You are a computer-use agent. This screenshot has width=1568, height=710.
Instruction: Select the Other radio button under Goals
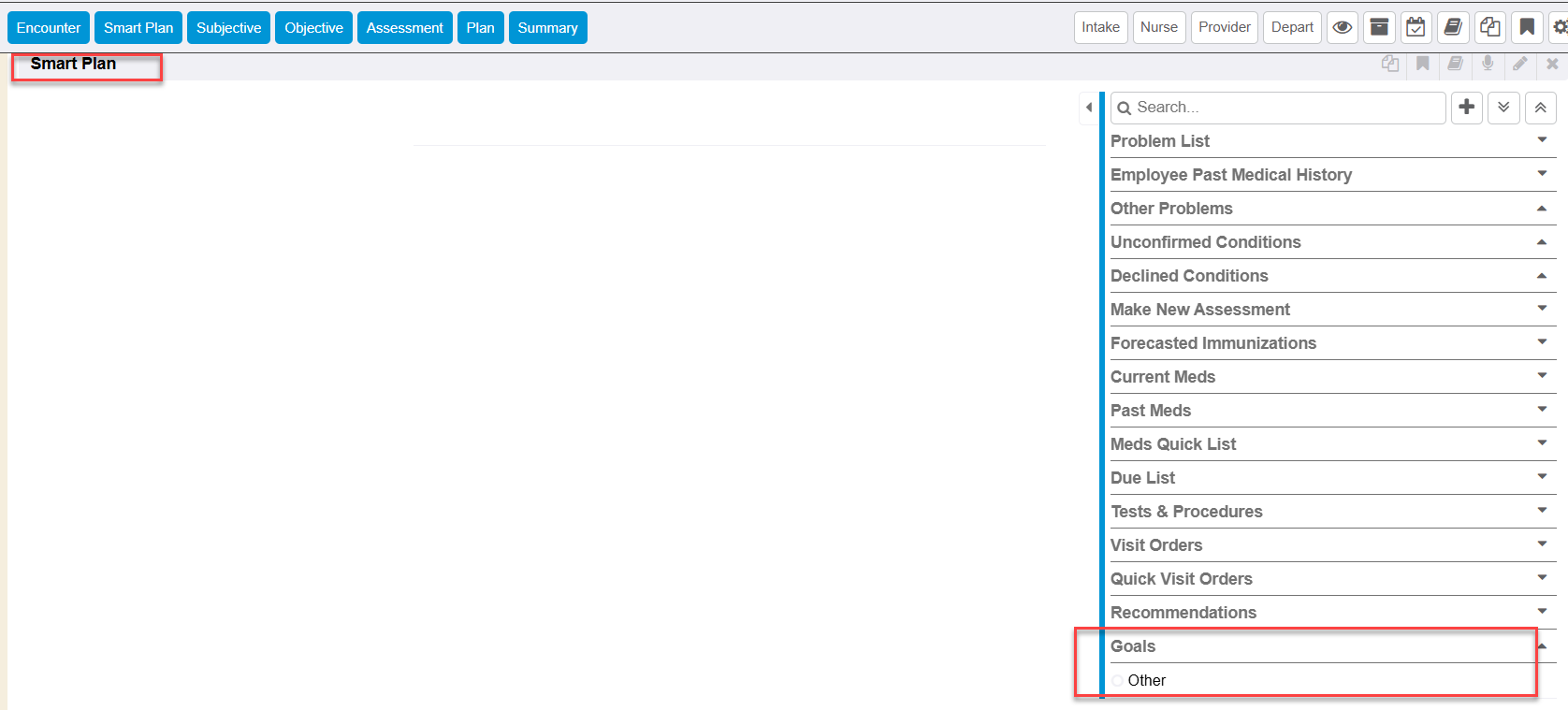1118,681
